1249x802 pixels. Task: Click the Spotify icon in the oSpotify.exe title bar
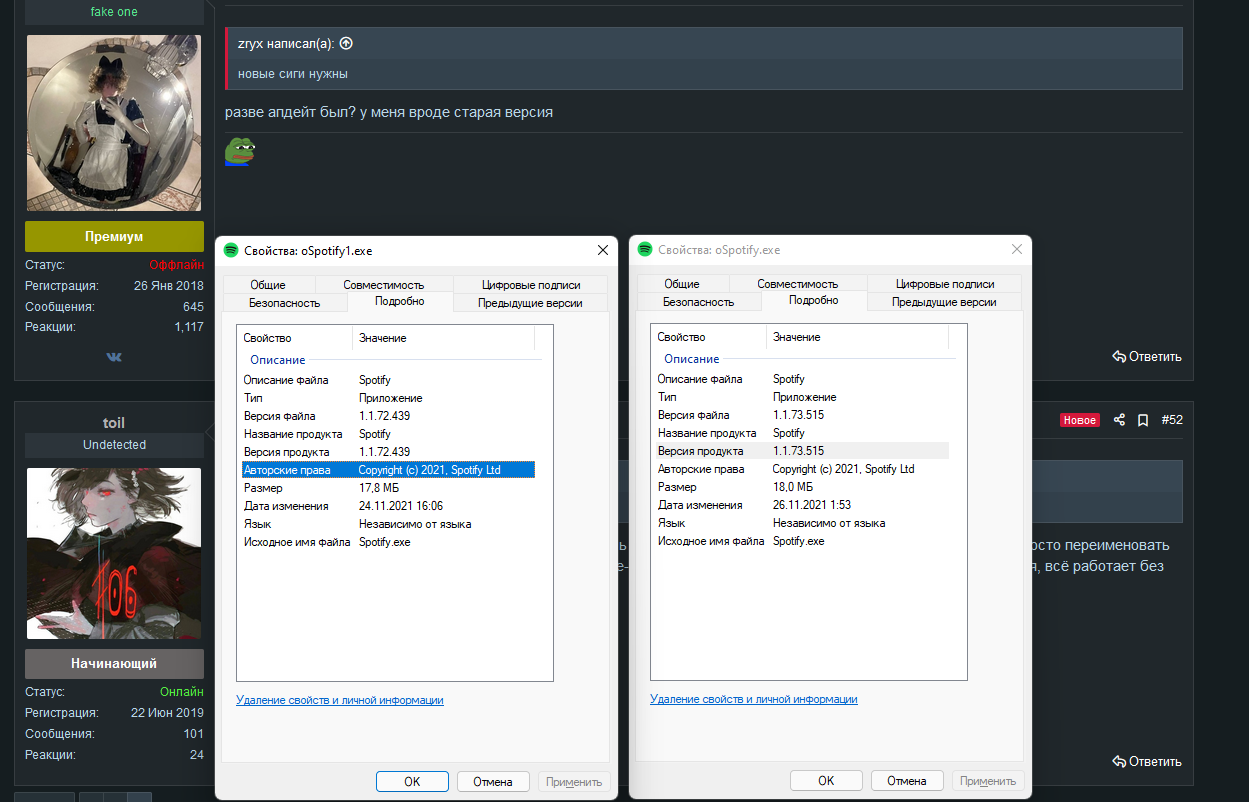tap(645, 249)
